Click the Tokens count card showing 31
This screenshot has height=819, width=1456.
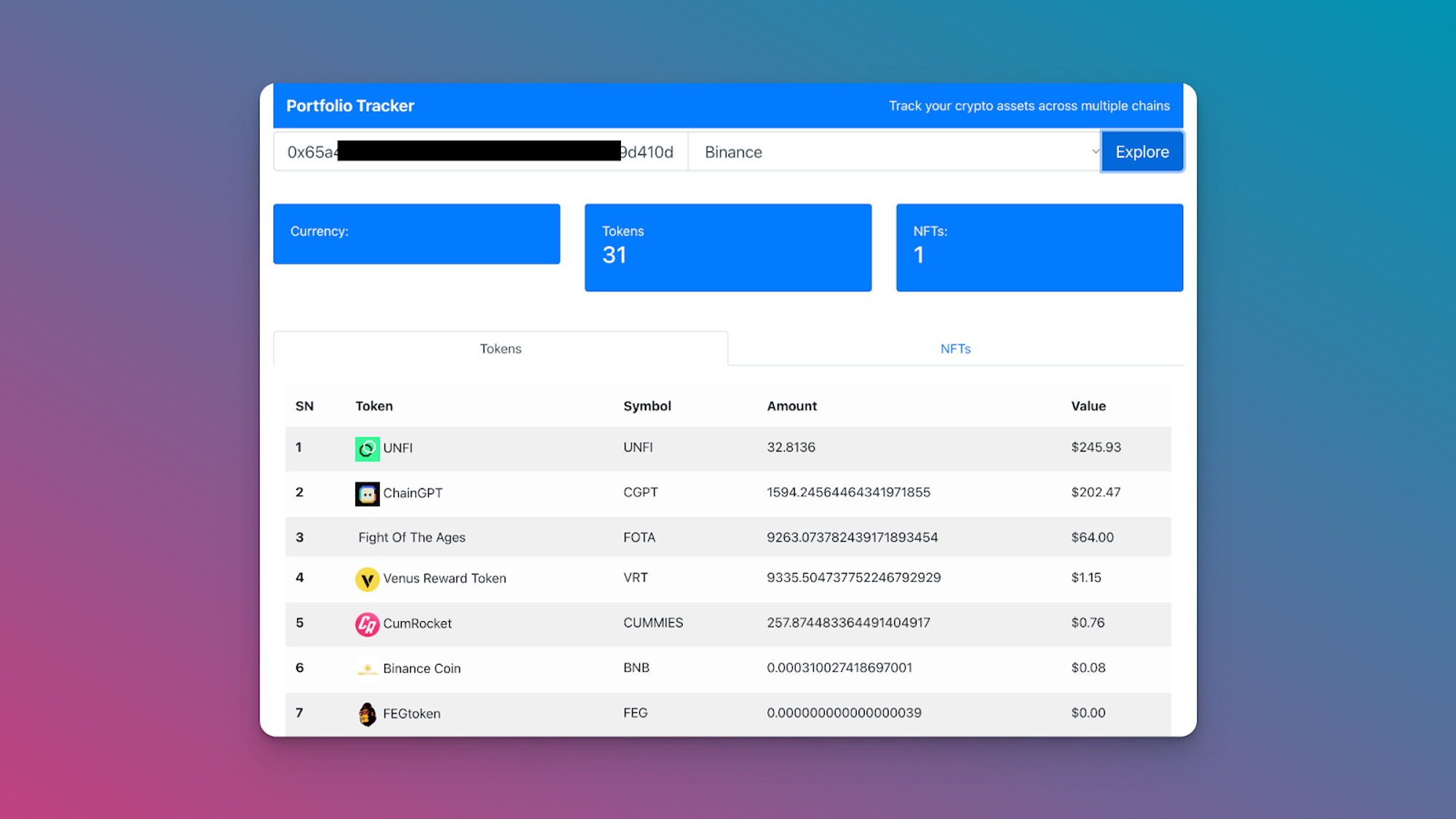(x=727, y=247)
